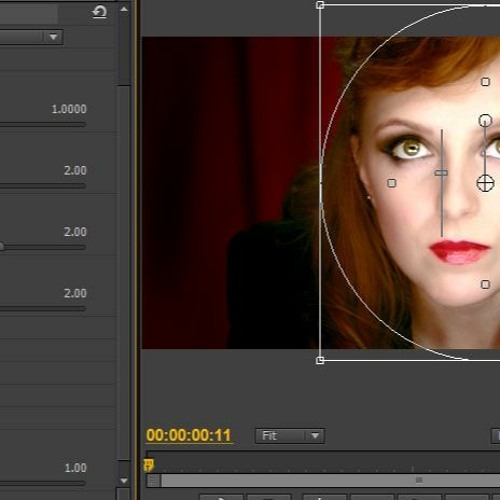Click the crosshair center point on the face
500x500 pixels.
[x=485, y=183]
